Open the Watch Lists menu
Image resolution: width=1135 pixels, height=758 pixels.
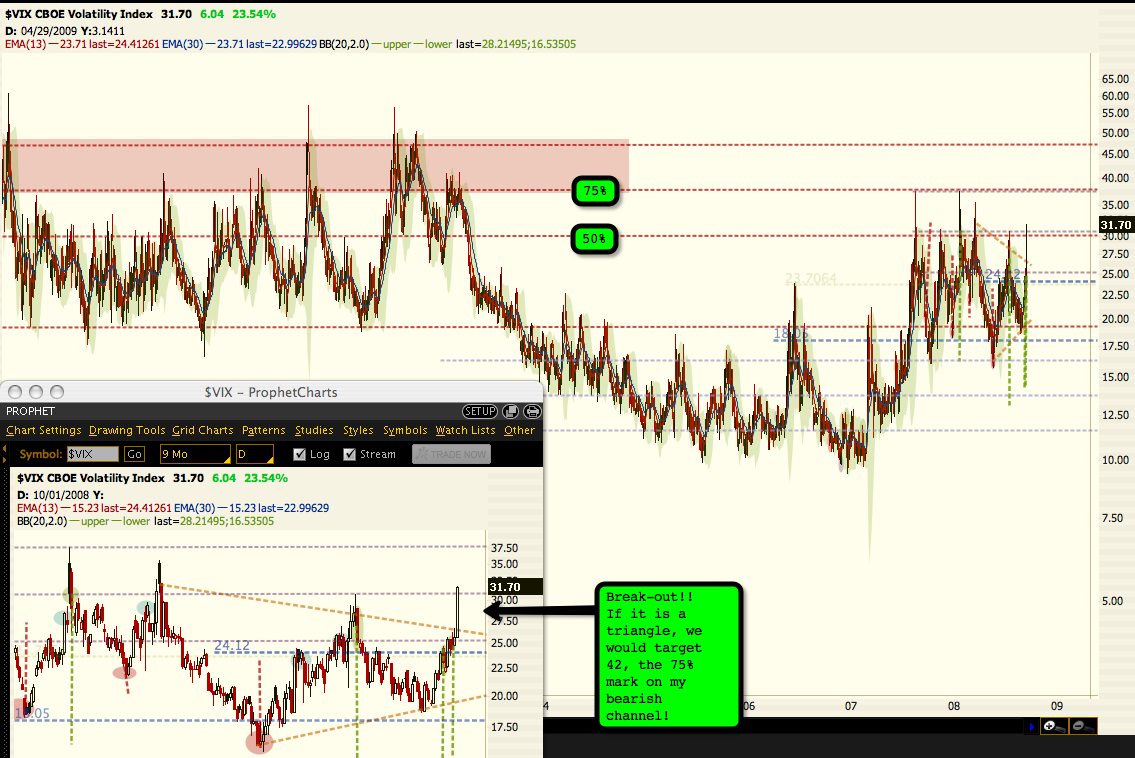pos(465,430)
